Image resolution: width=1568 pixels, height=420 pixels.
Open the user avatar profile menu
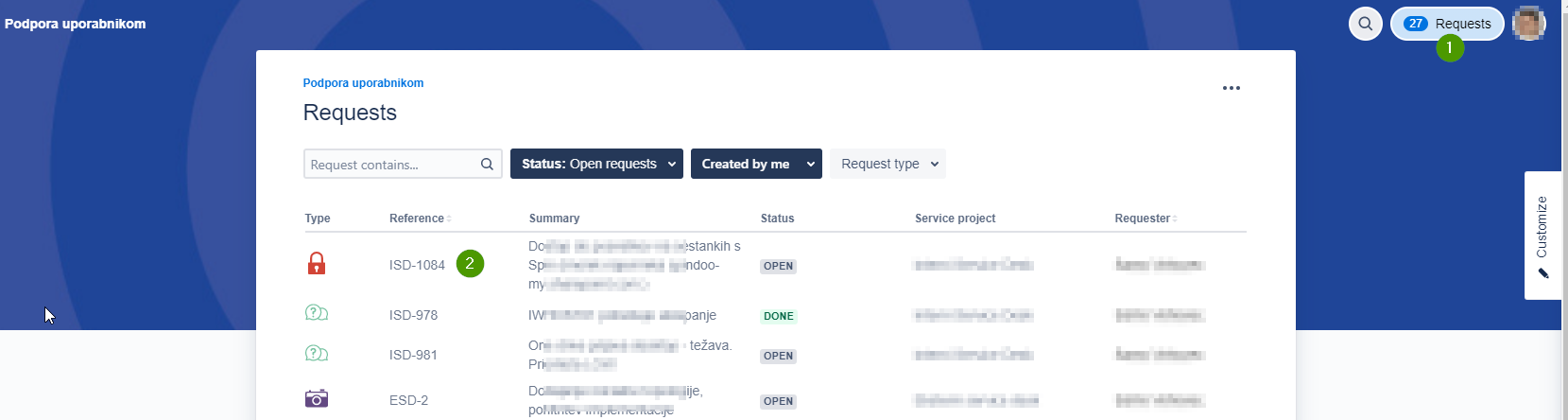coord(1528,24)
